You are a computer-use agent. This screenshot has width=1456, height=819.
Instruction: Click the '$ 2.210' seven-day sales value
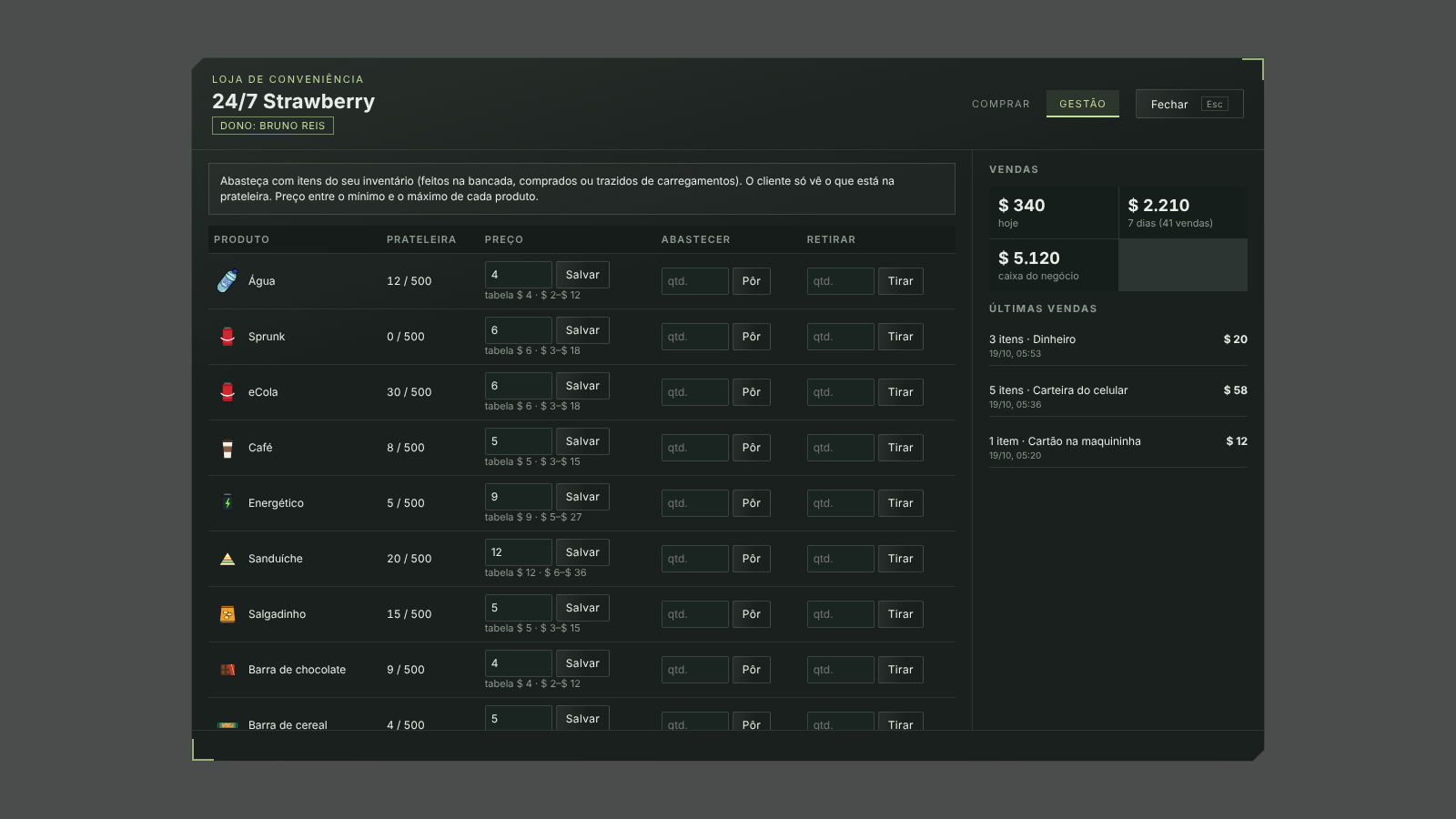[x=1158, y=206]
